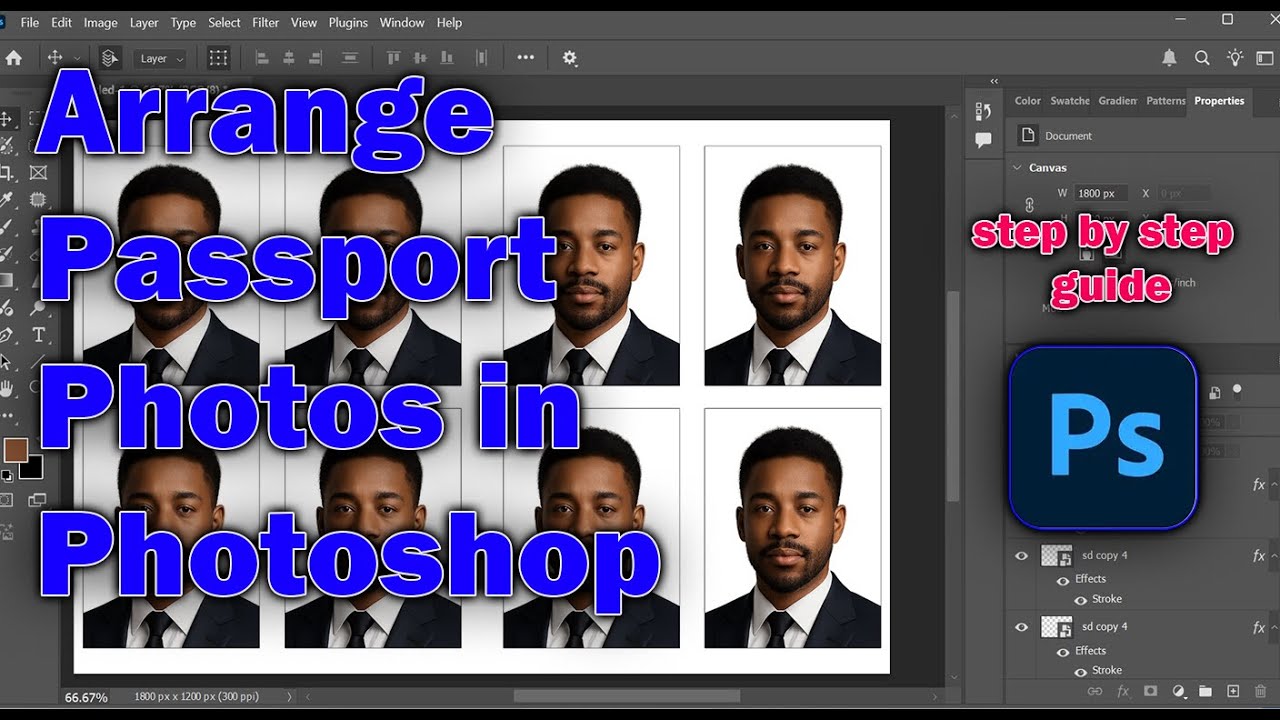
Task: Add a layer mask
Action: (1150, 691)
